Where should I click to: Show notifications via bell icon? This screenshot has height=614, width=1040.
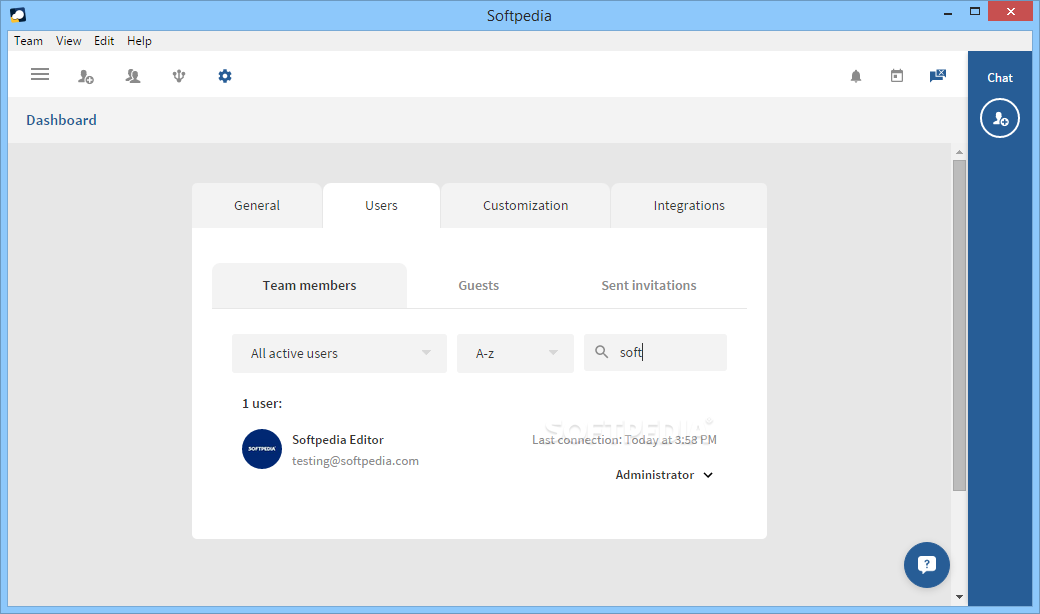(x=856, y=76)
